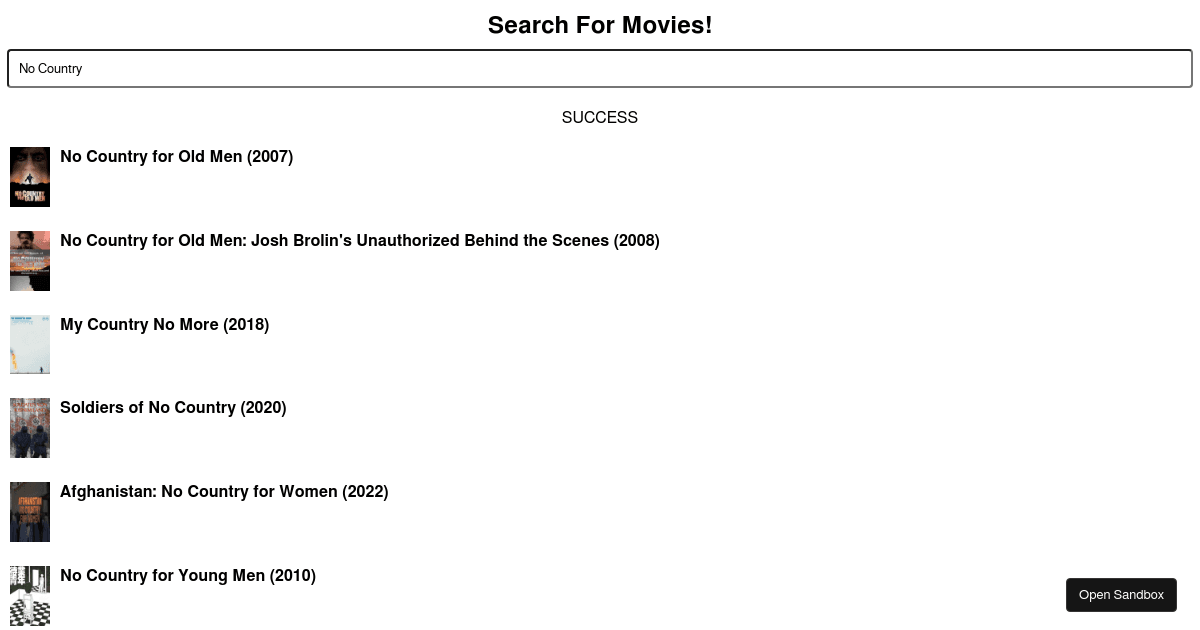Open No Country for Young Men (2010)

[187, 576]
